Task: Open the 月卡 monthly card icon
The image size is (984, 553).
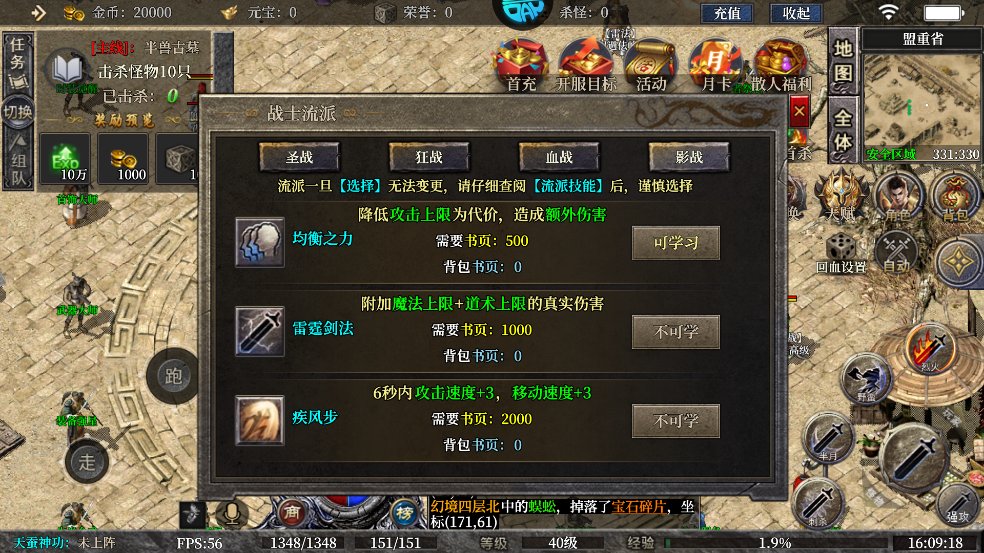Action: 715,65
